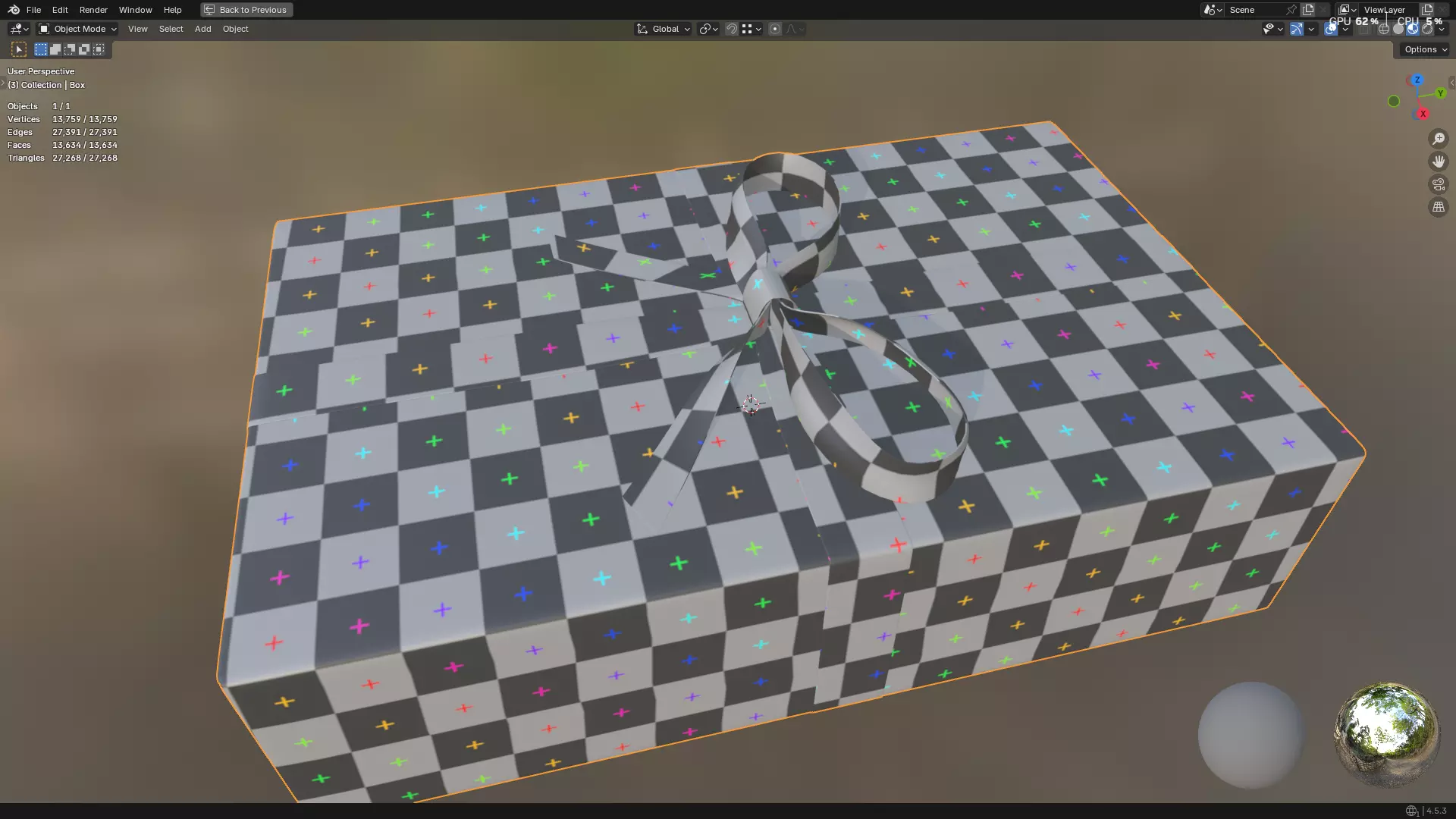
Task: Choose the Subtract selection mode
Action: click(70, 49)
